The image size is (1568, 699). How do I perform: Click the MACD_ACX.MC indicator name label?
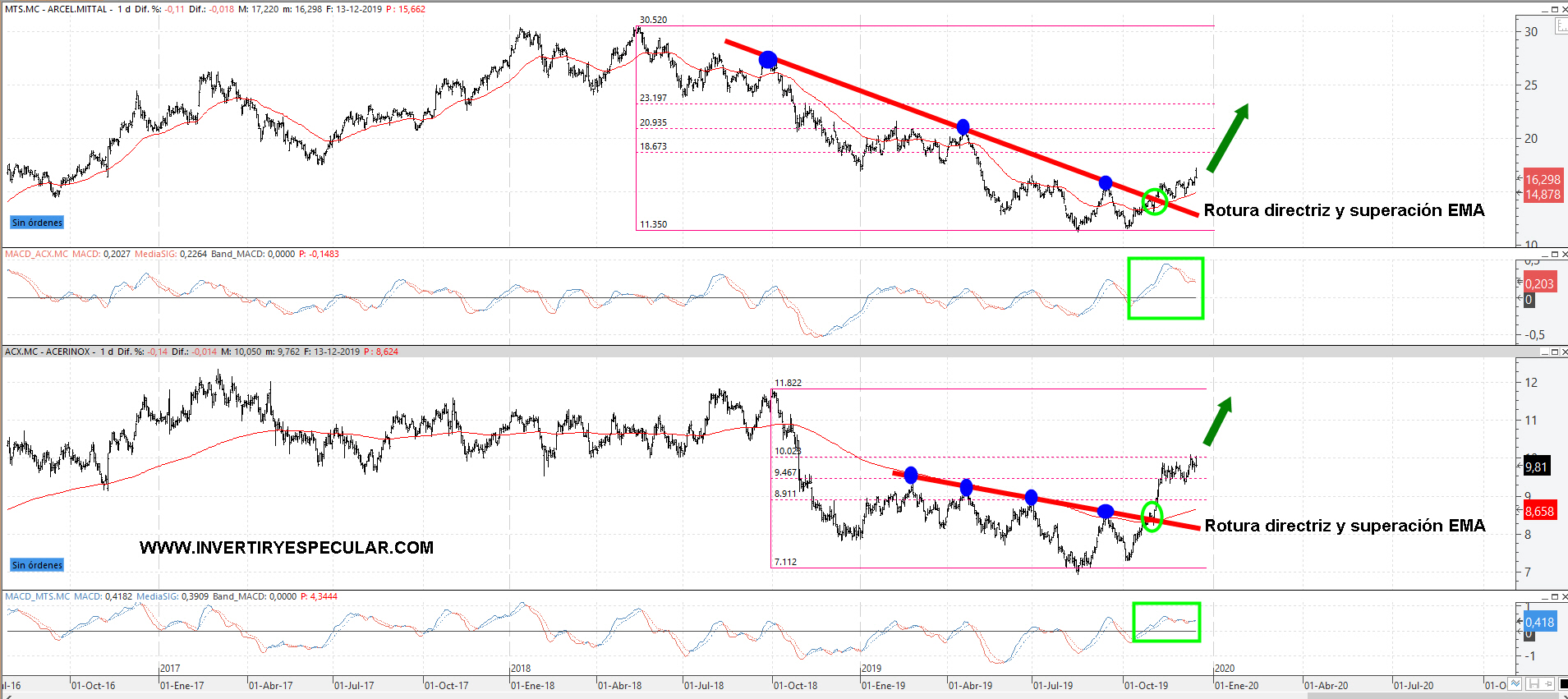37,255
